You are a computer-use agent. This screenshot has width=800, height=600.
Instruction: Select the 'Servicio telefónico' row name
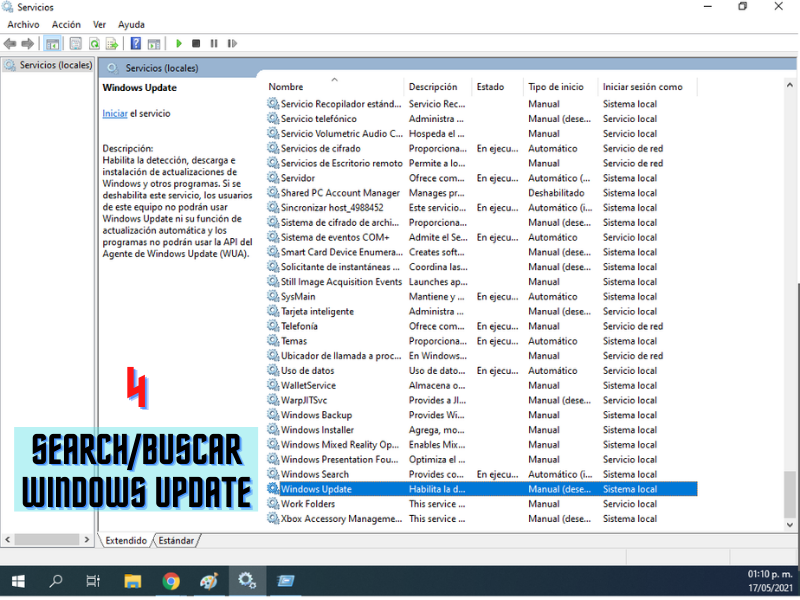(318, 119)
